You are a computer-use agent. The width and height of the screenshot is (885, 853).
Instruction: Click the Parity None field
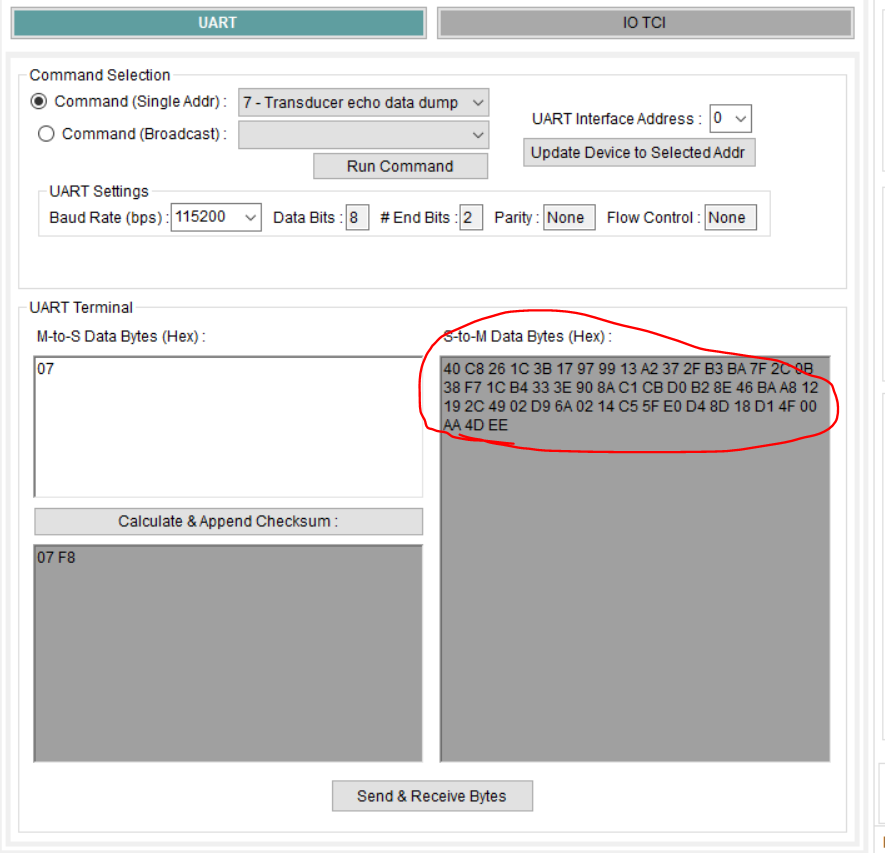click(x=569, y=217)
